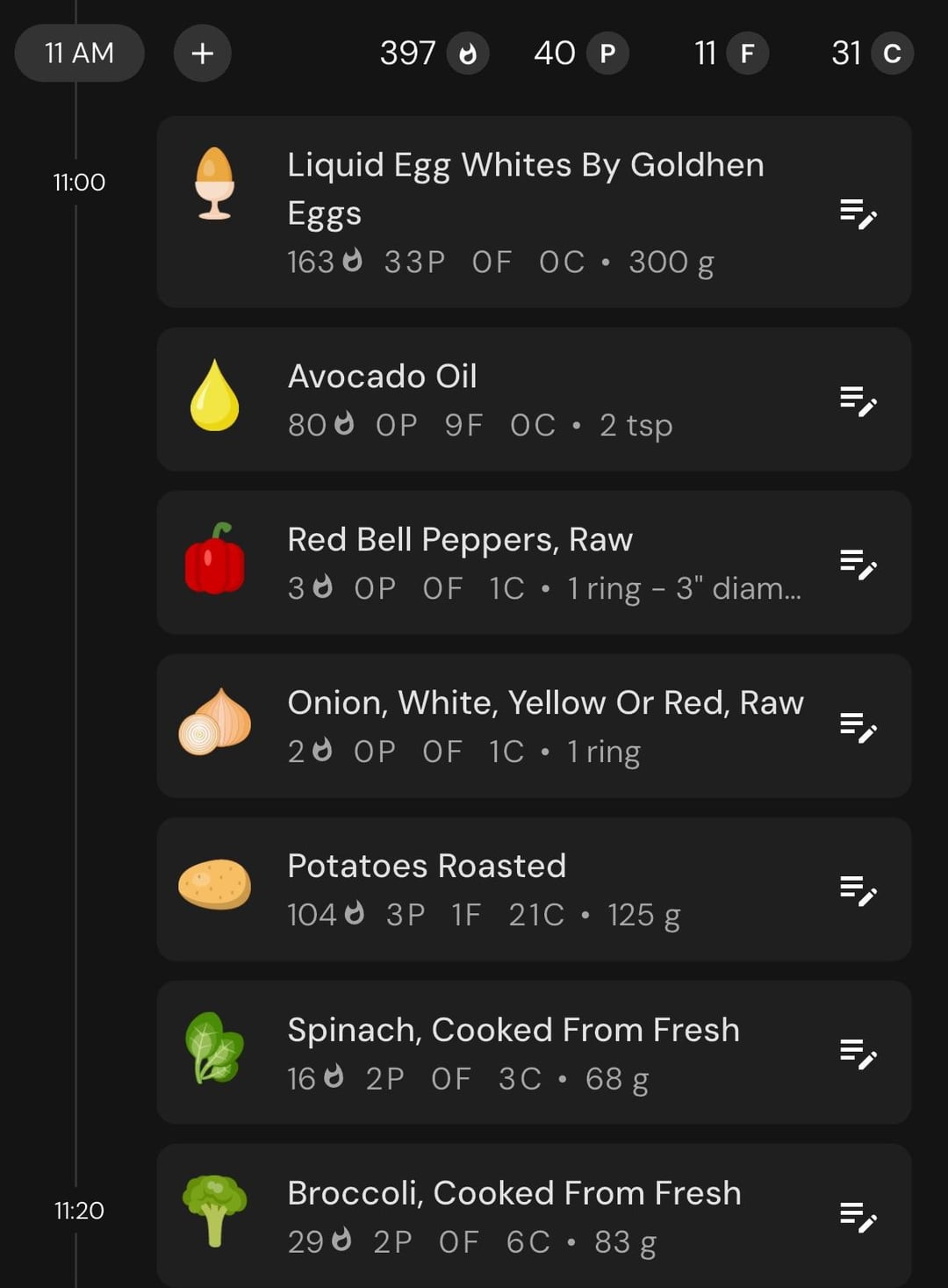The height and width of the screenshot is (1288, 948).
Task: Edit the Potatoes Roasted entry
Action: tap(858, 890)
